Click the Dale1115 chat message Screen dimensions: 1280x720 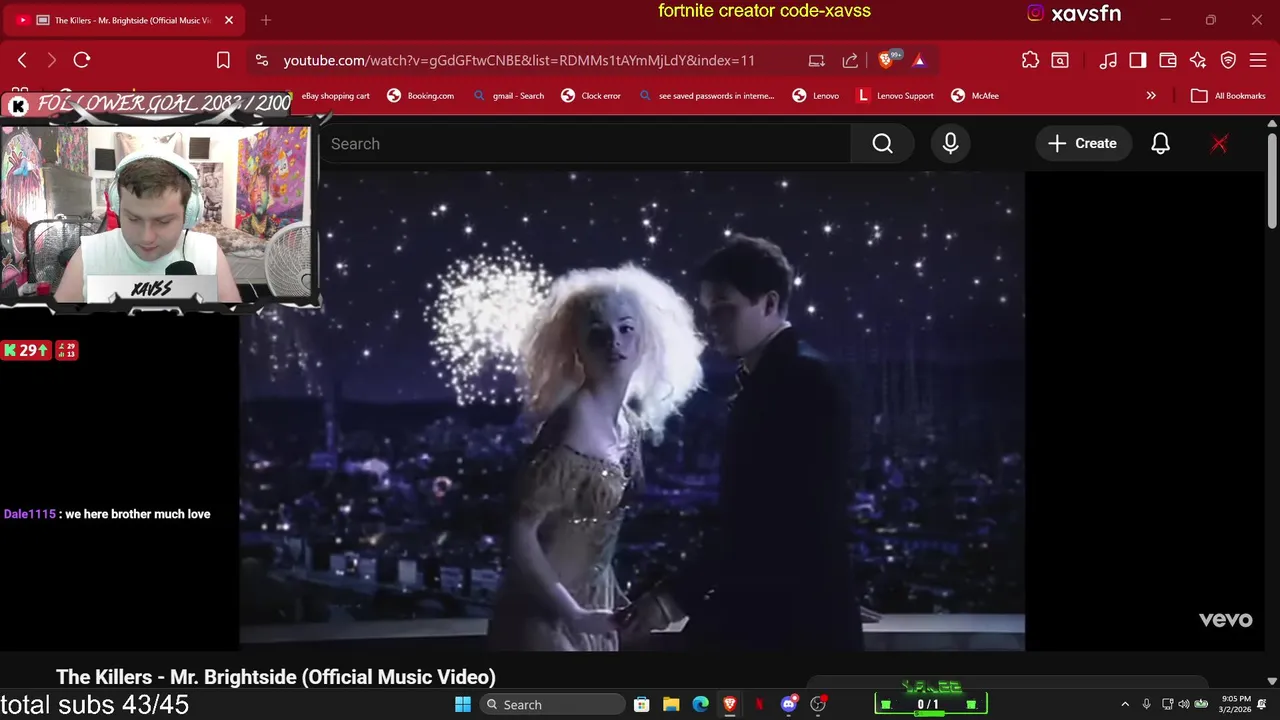(x=107, y=514)
